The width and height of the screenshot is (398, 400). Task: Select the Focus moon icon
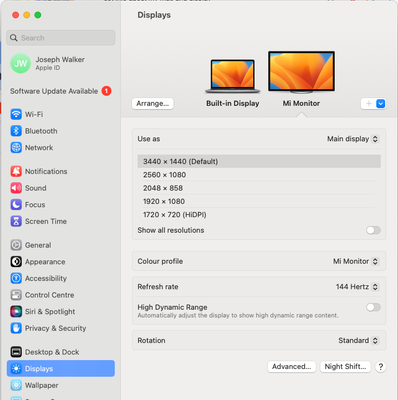16,204
